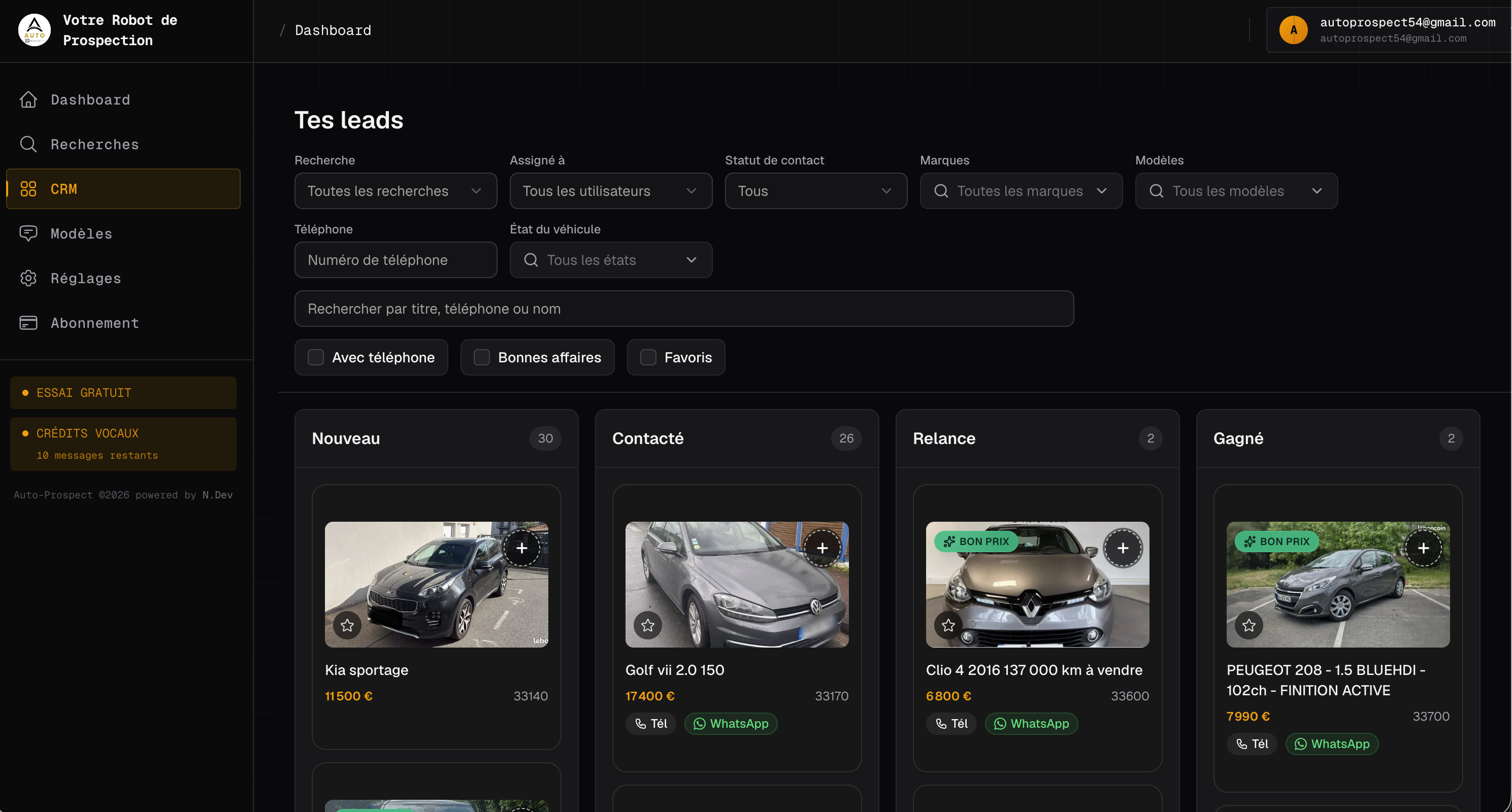Click the Tél button on Golf vii card
1512x812 pixels.
pos(651,723)
